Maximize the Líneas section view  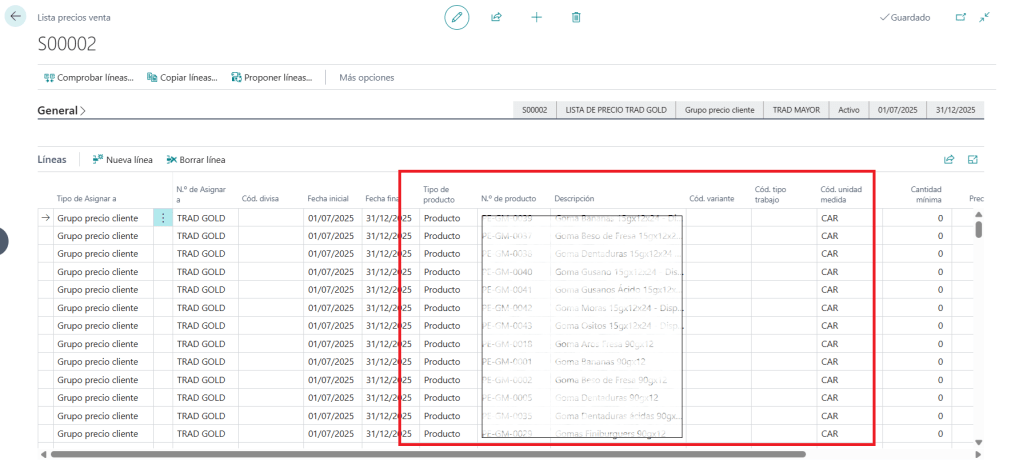tap(972, 159)
